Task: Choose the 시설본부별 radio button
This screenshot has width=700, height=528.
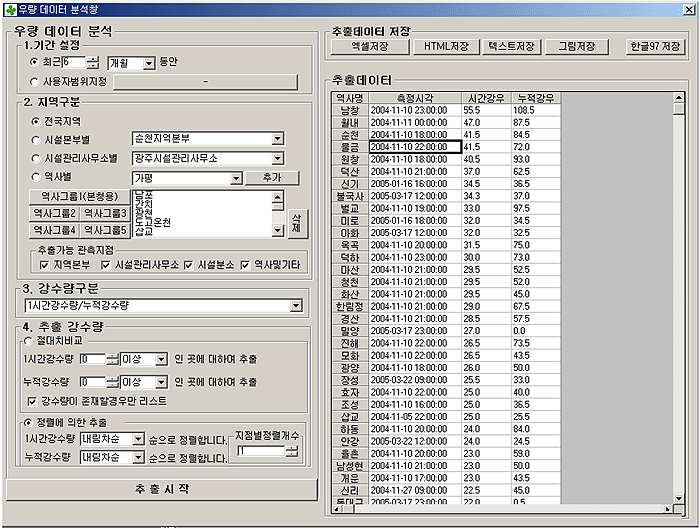Action: click(35, 139)
